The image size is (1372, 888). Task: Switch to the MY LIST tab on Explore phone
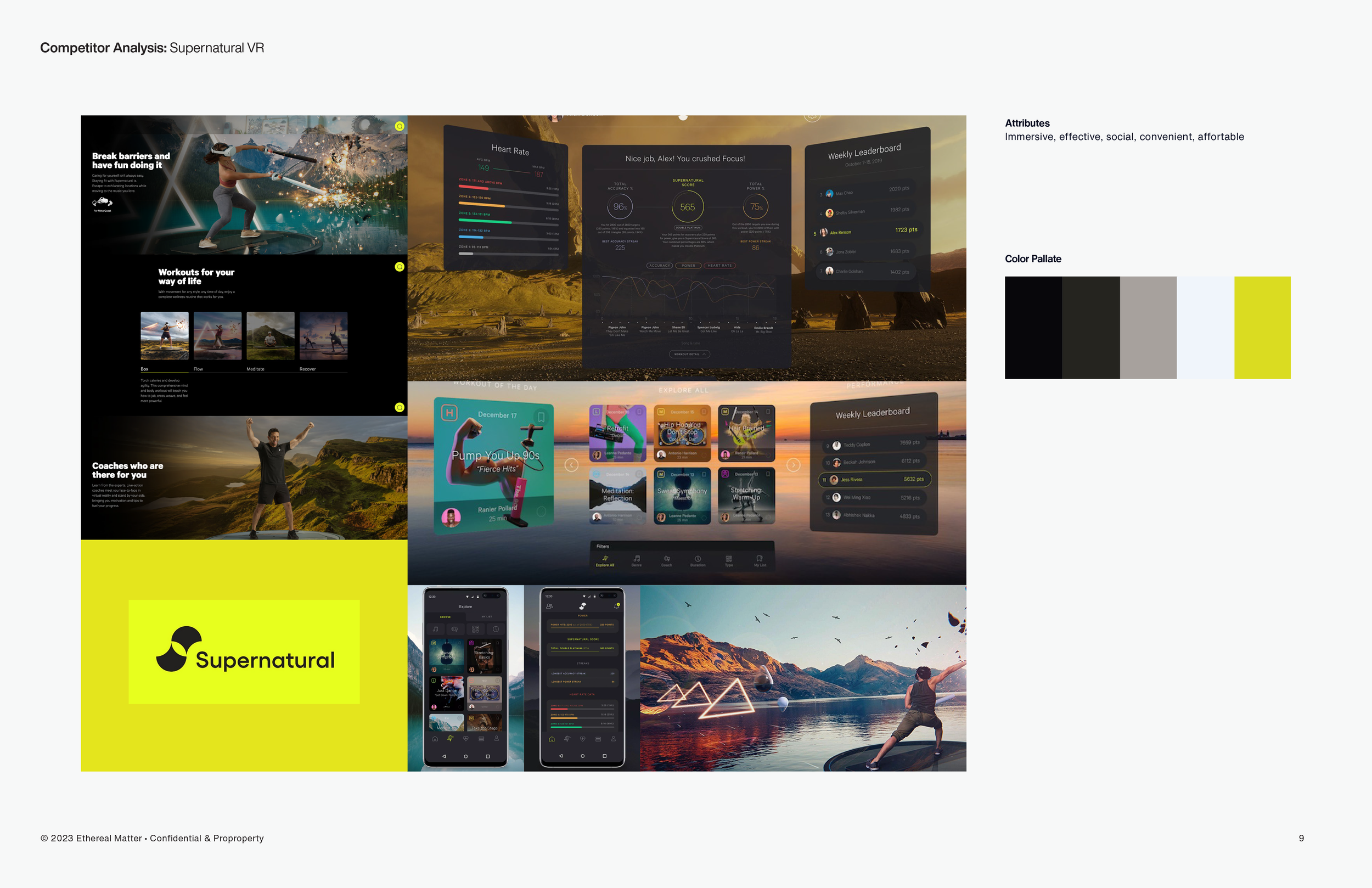coord(487,617)
